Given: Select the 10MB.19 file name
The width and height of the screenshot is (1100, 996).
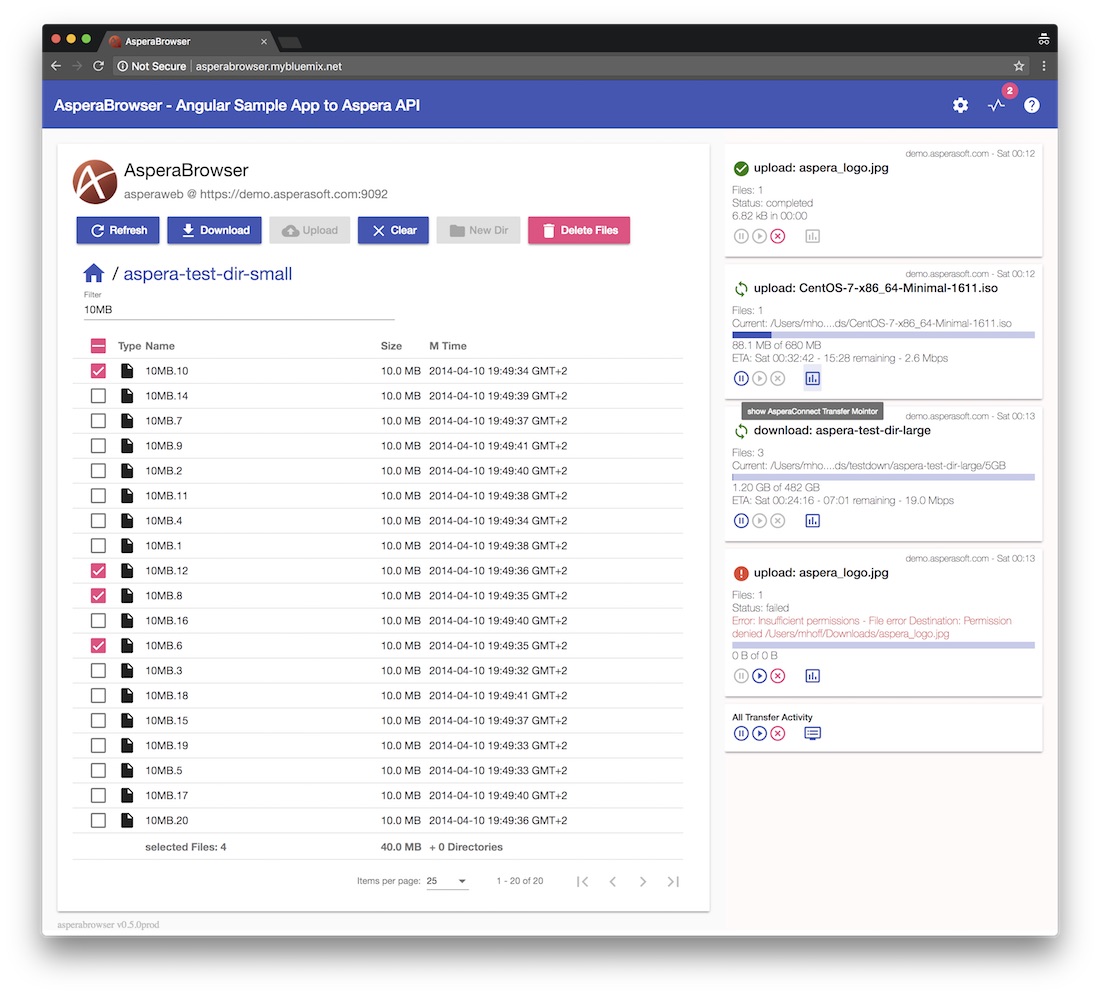Looking at the screenshot, I should tap(167, 745).
